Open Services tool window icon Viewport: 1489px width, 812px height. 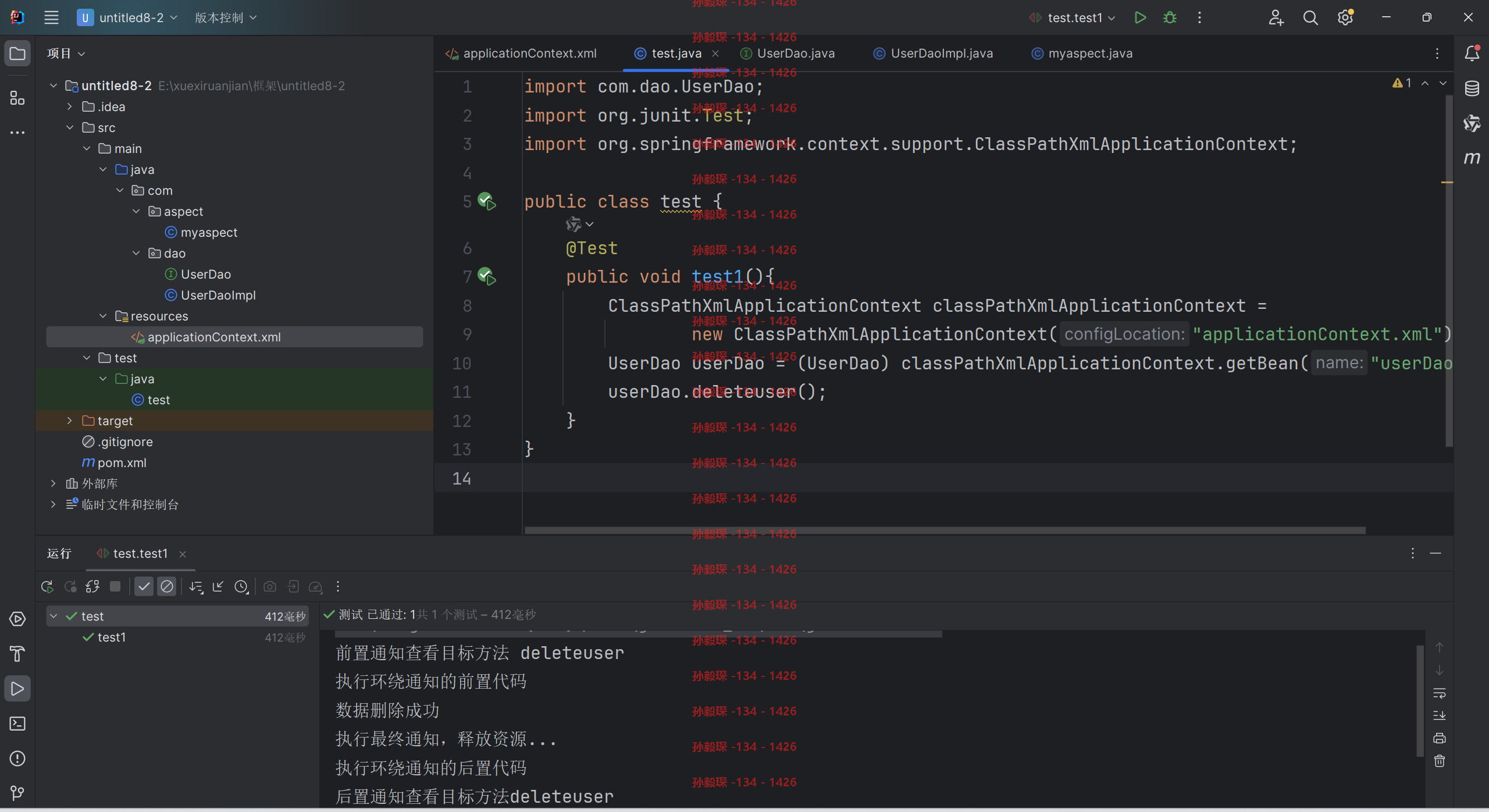point(17,619)
